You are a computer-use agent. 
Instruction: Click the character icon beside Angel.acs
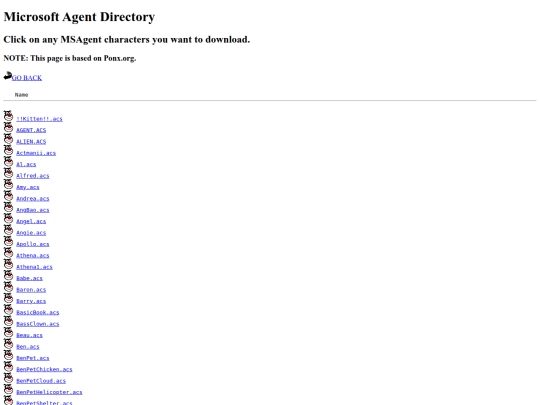[8, 218]
